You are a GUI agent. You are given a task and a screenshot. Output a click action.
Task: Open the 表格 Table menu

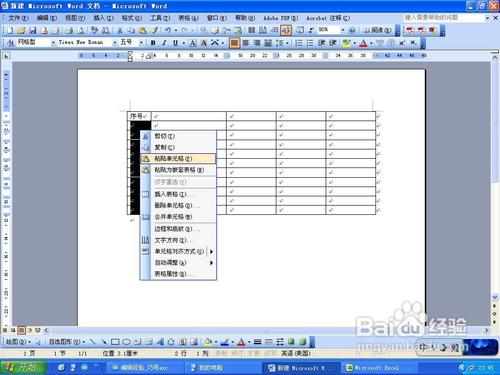point(189,18)
